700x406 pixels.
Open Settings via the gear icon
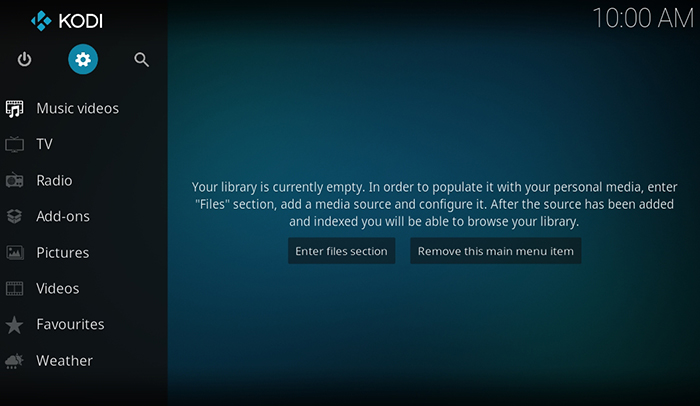coord(83,59)
